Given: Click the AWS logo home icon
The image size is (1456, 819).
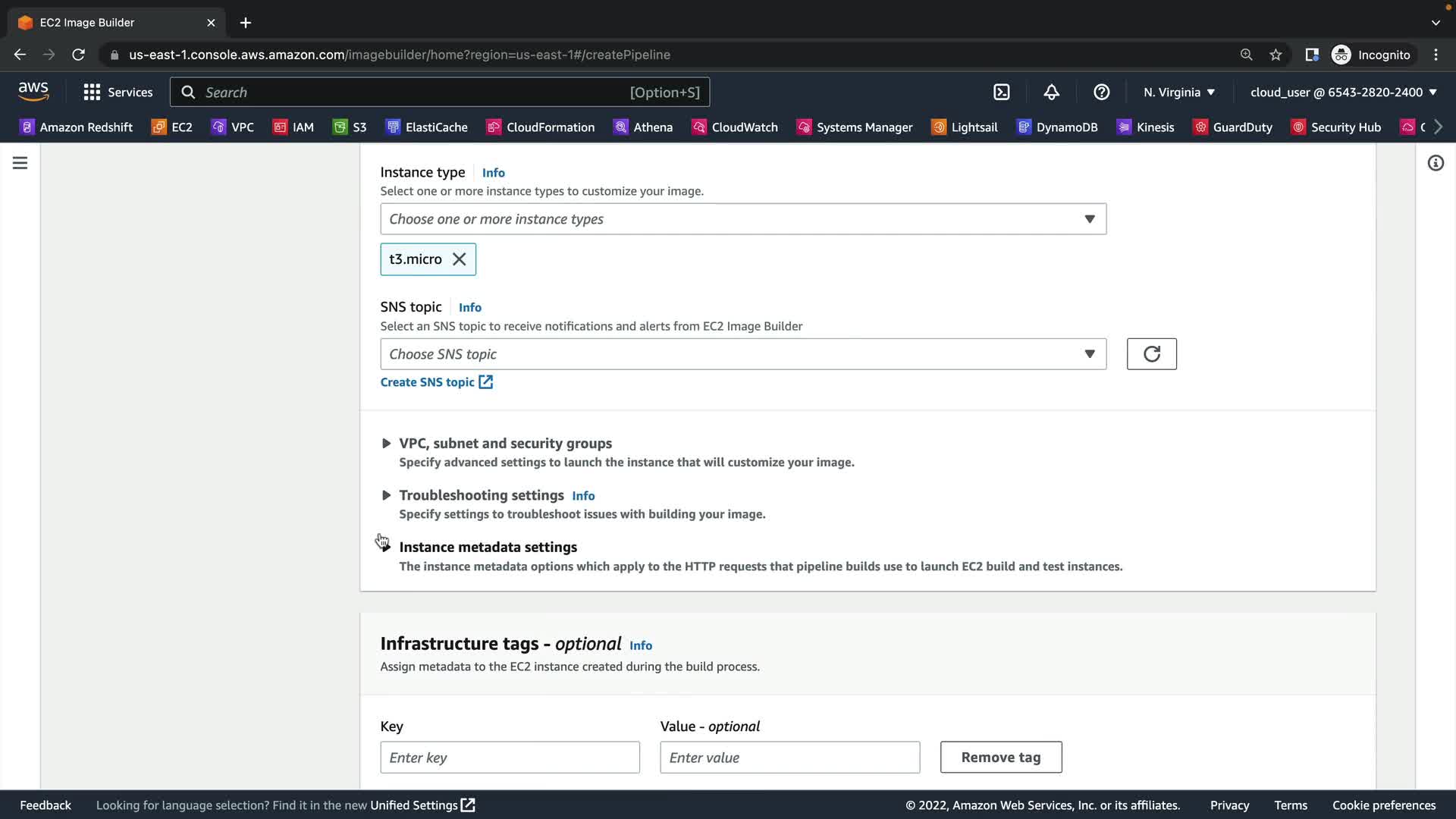Looking at the screenshot, I should (x=33, y=91).
